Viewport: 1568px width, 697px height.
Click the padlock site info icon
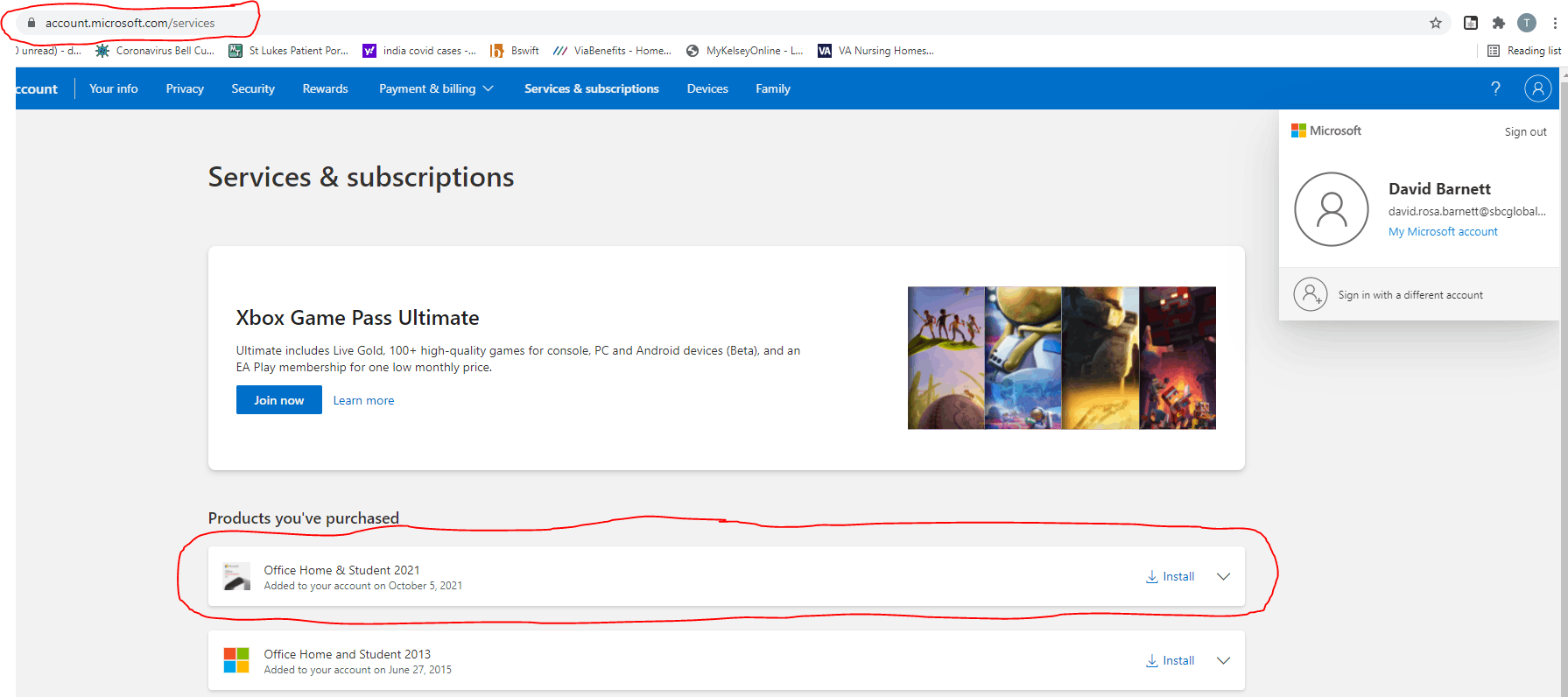point(32,23)
